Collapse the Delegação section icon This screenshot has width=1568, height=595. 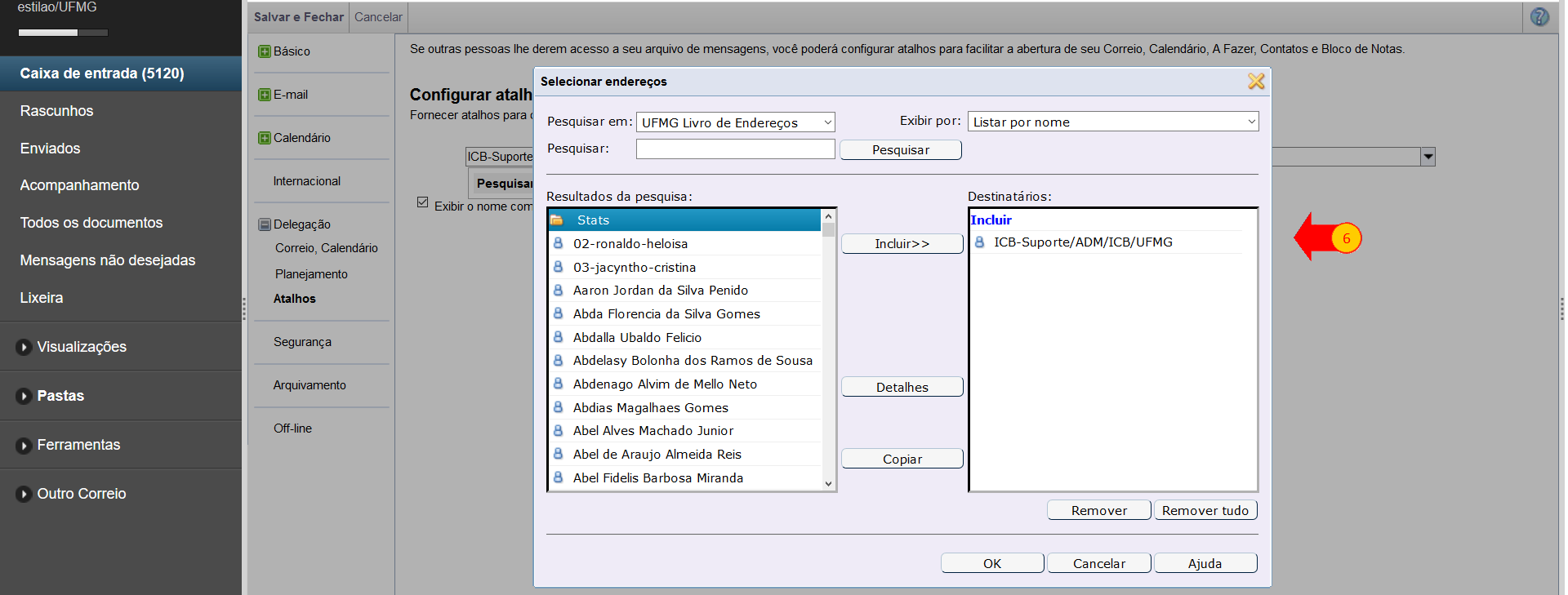tap(264, 224)
